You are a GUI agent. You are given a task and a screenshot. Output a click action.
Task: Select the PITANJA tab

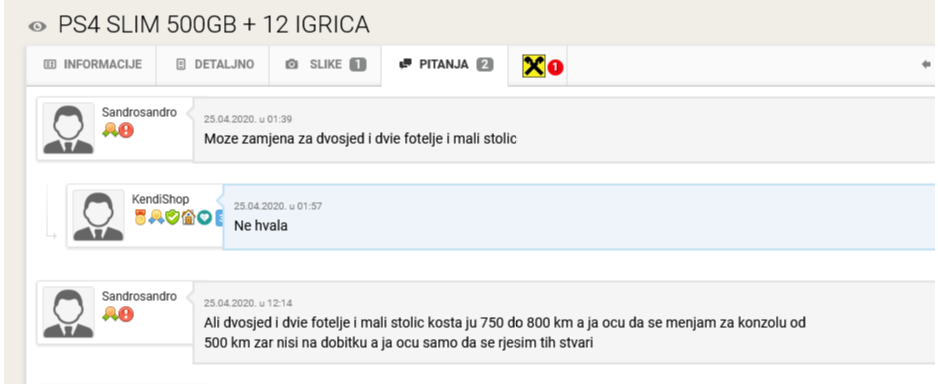444,65
